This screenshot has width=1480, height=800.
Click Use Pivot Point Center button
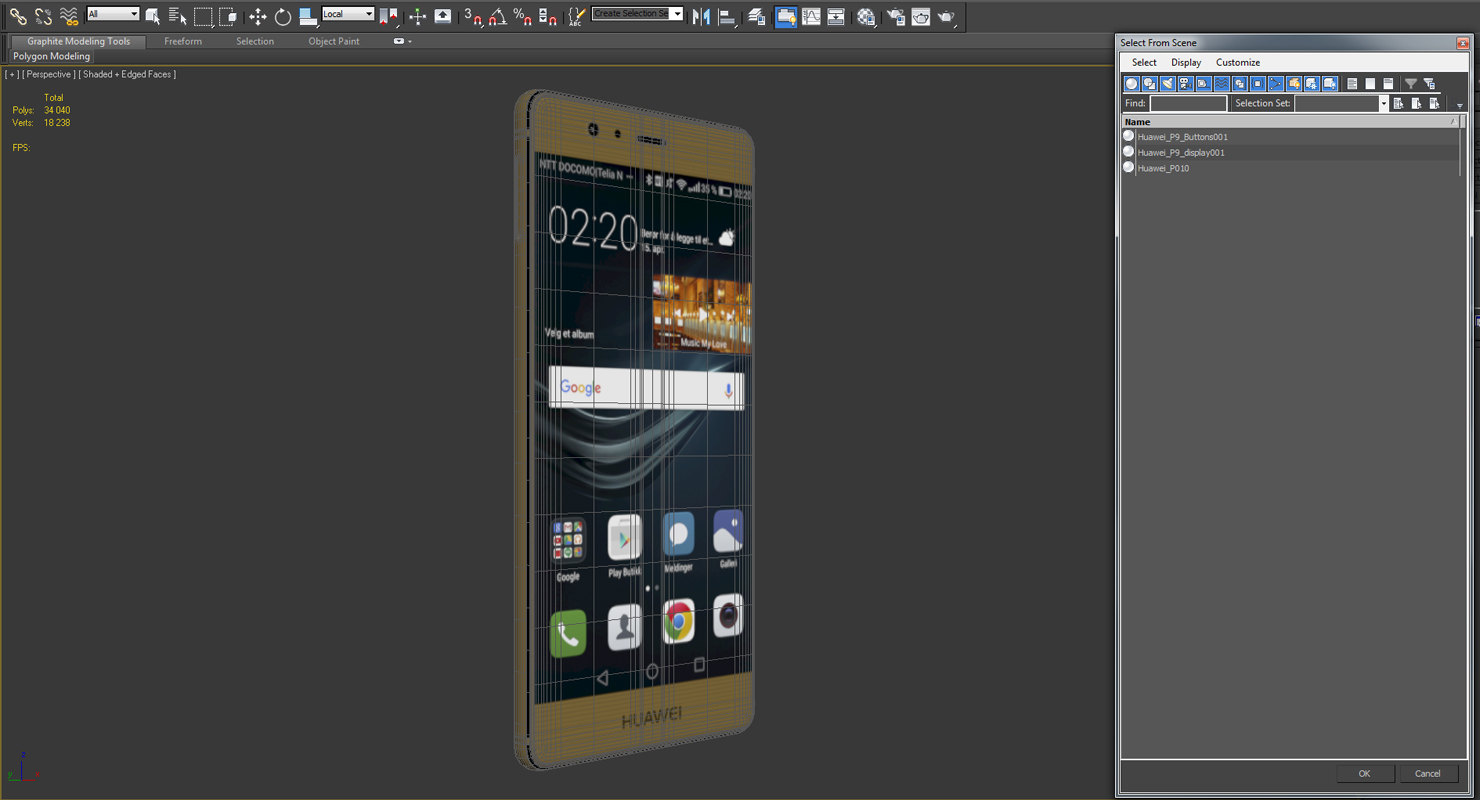[x=389, y=16]
